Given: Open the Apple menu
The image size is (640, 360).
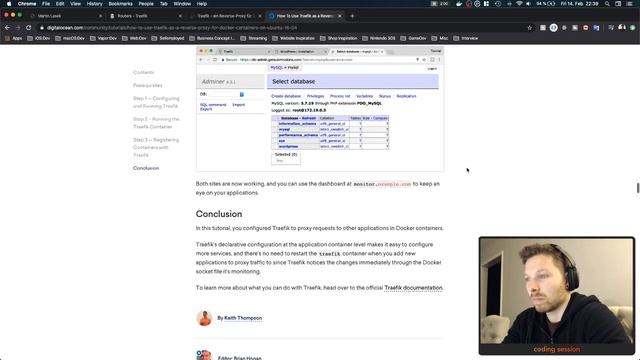Looking at the screenshot, I should tap(9, 4).
